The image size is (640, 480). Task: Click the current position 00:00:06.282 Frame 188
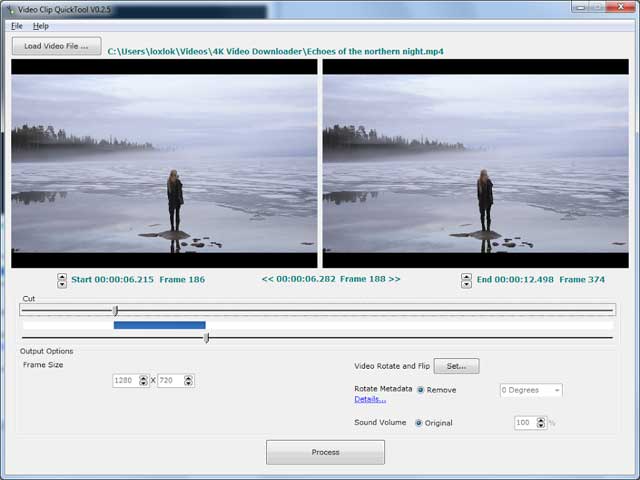(x=331, y=279)
